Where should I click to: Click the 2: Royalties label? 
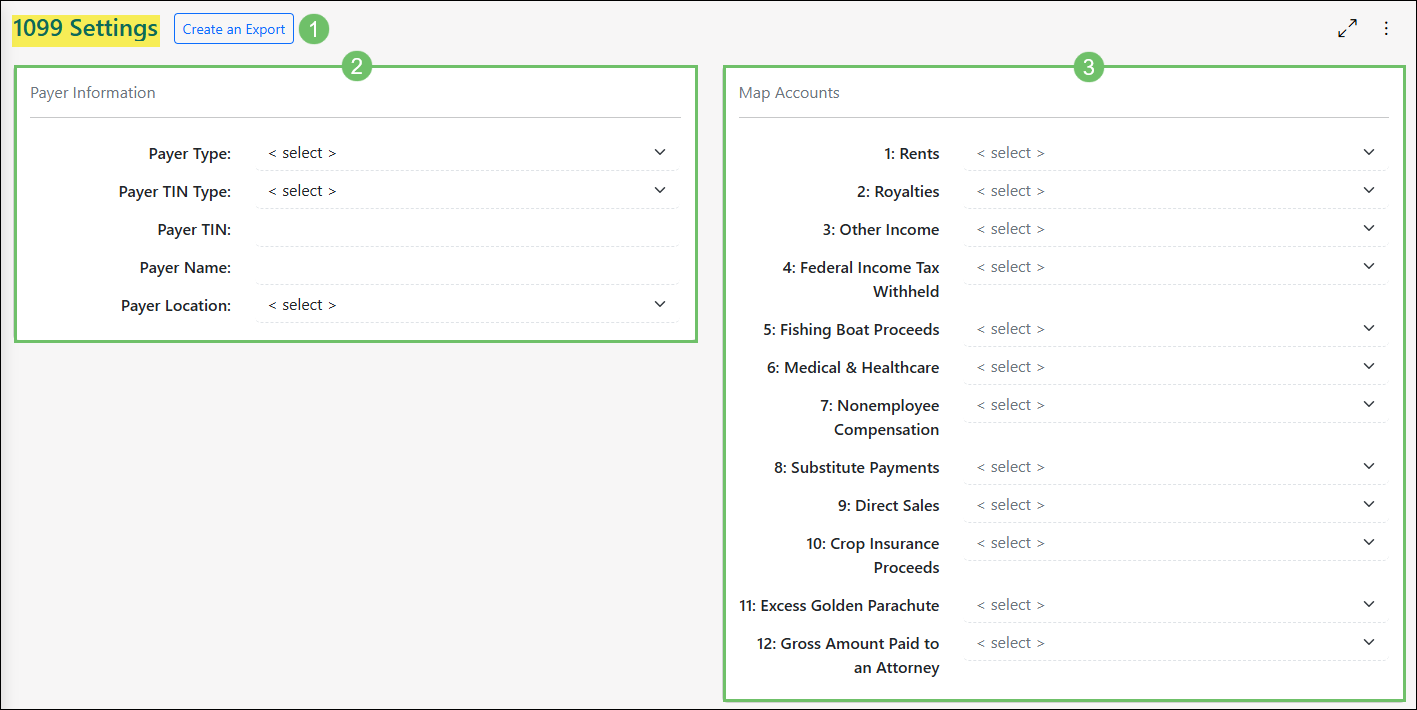pyautogui.click(x=898, y=192)
